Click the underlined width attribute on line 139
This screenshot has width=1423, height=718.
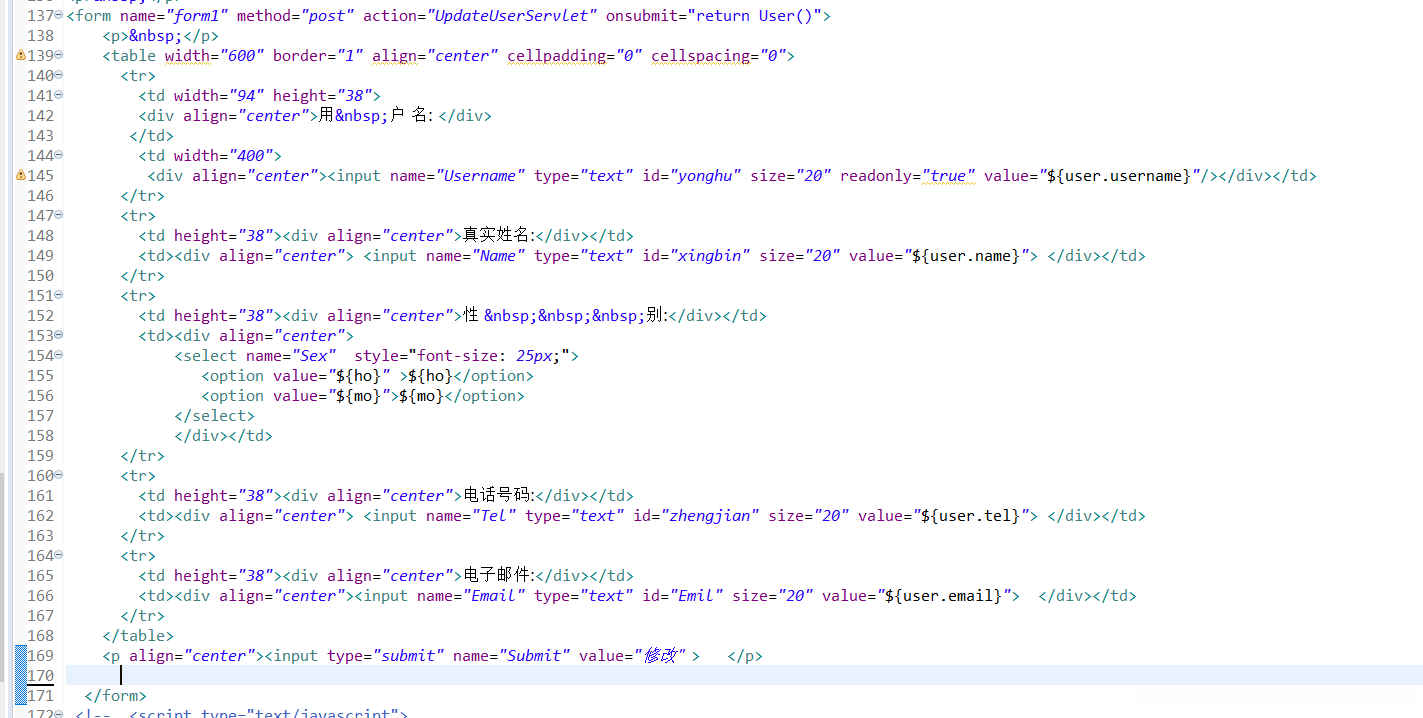(x=187, y=56)
